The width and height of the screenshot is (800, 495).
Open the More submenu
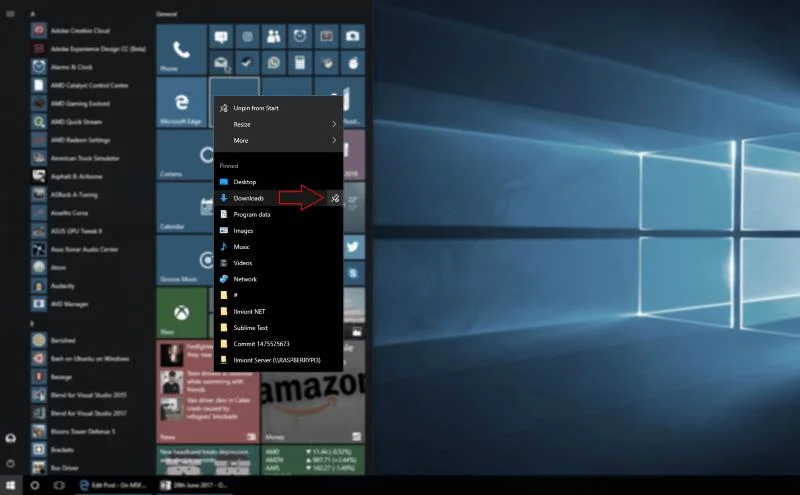point(278,140)
